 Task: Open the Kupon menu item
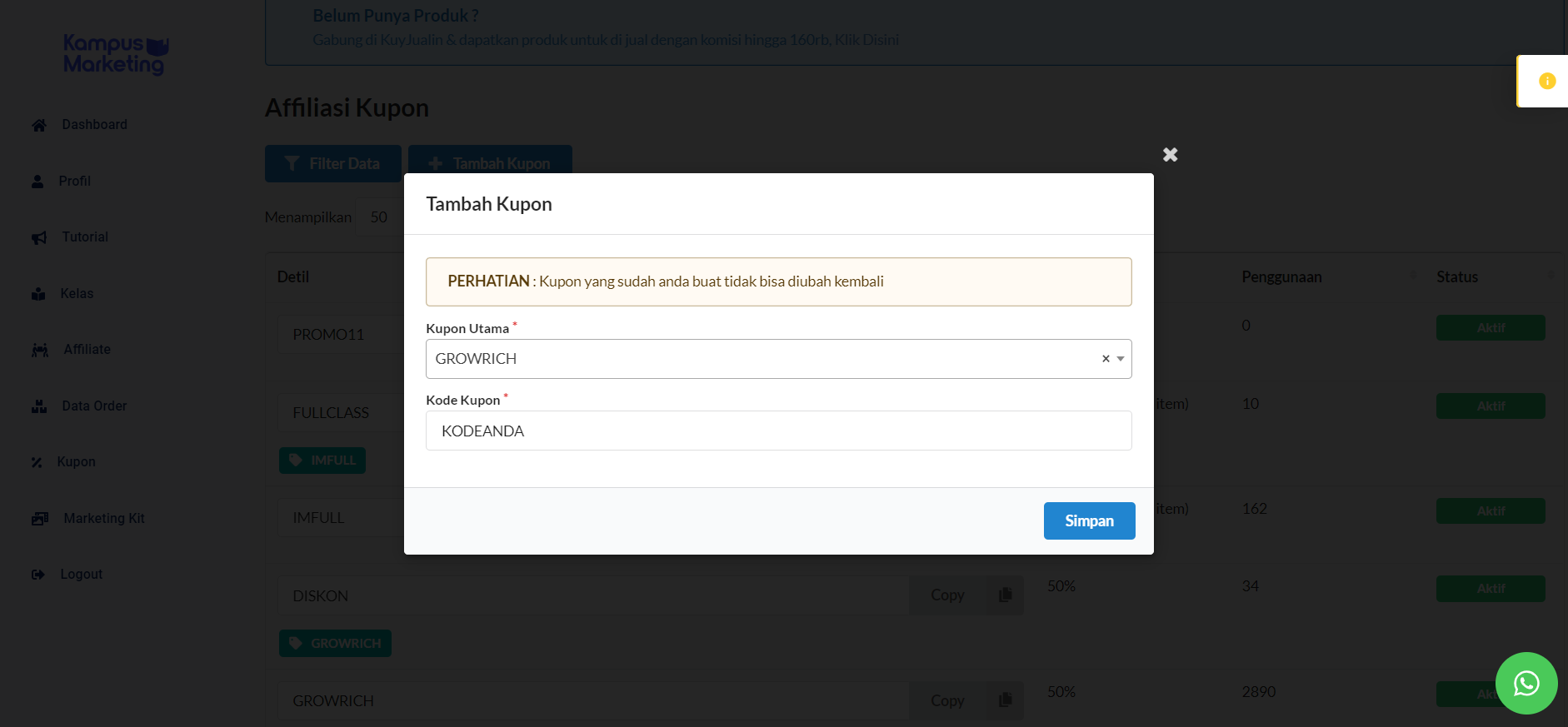(x=76, y=462)
